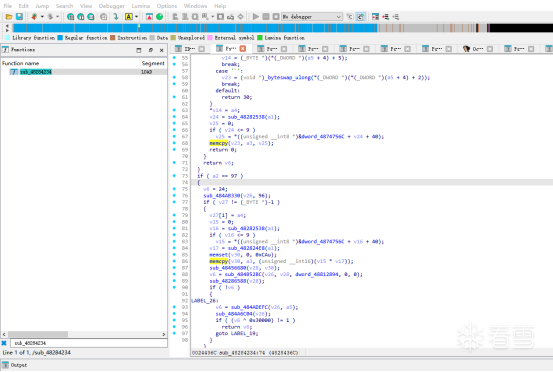The image size is (553, 372).
Task: Select sub_48284234 in the Functions list
Action: tap(36, 72)
